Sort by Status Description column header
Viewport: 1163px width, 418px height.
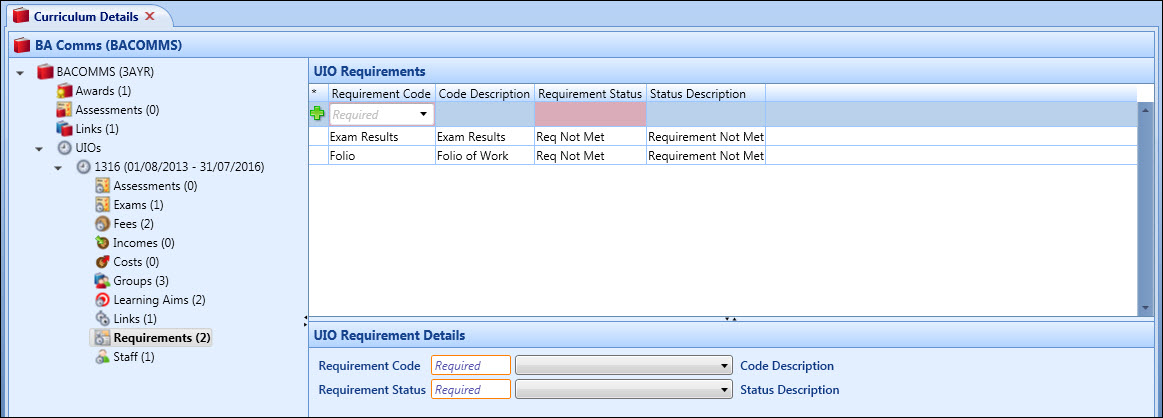pos(705,94)
